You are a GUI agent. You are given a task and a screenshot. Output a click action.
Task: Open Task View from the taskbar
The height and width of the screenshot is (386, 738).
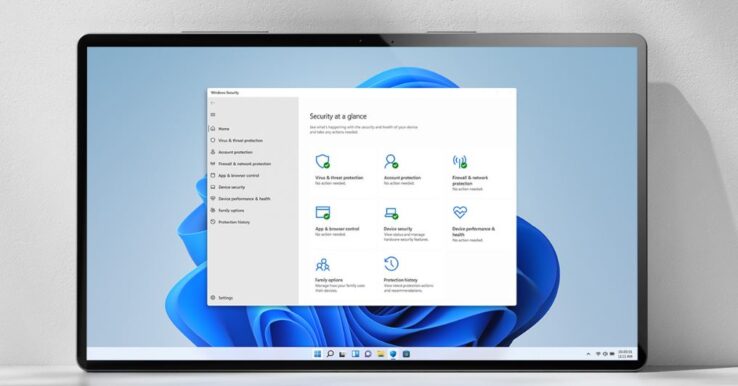pos(343,354)
